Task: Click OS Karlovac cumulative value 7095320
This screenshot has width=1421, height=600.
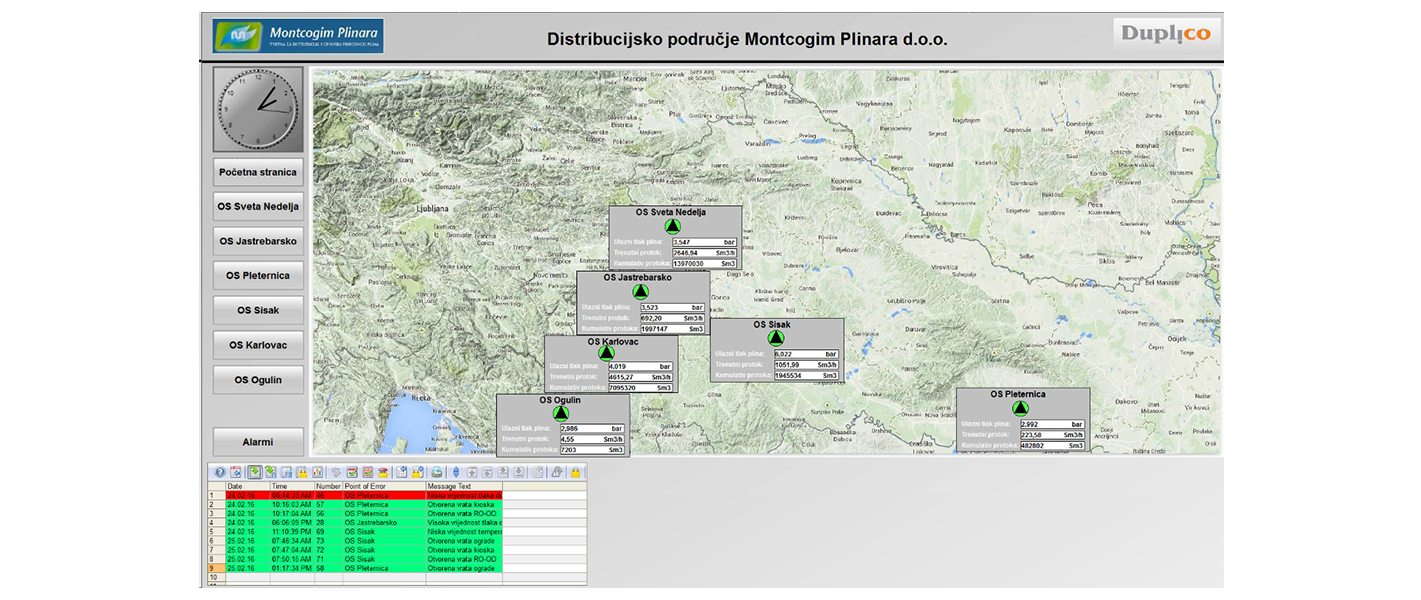Action: tap(640, 388)
